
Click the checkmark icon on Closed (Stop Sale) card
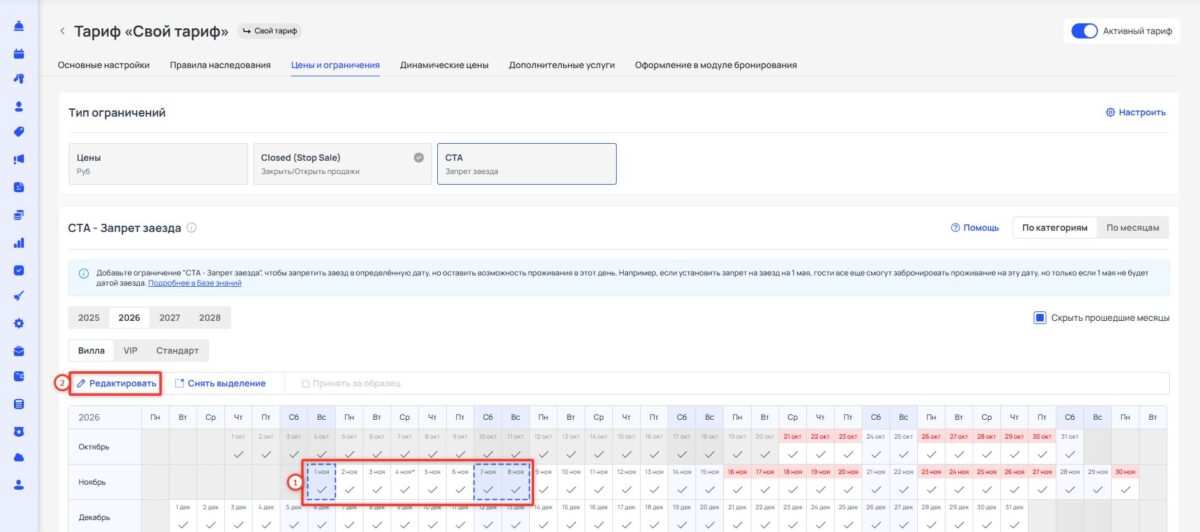click(419, 157)
